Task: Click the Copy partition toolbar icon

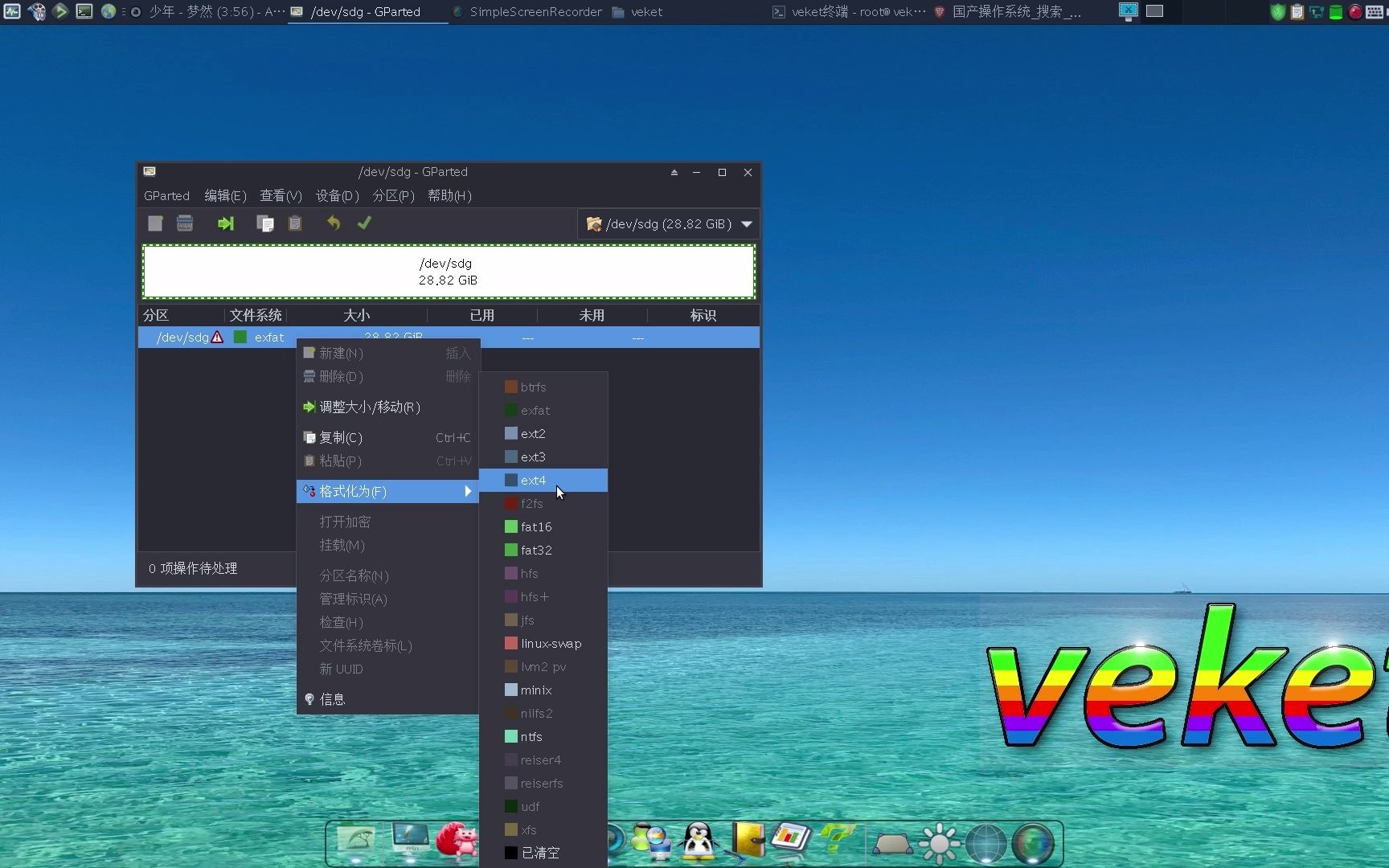Action: tap(265, 223)
